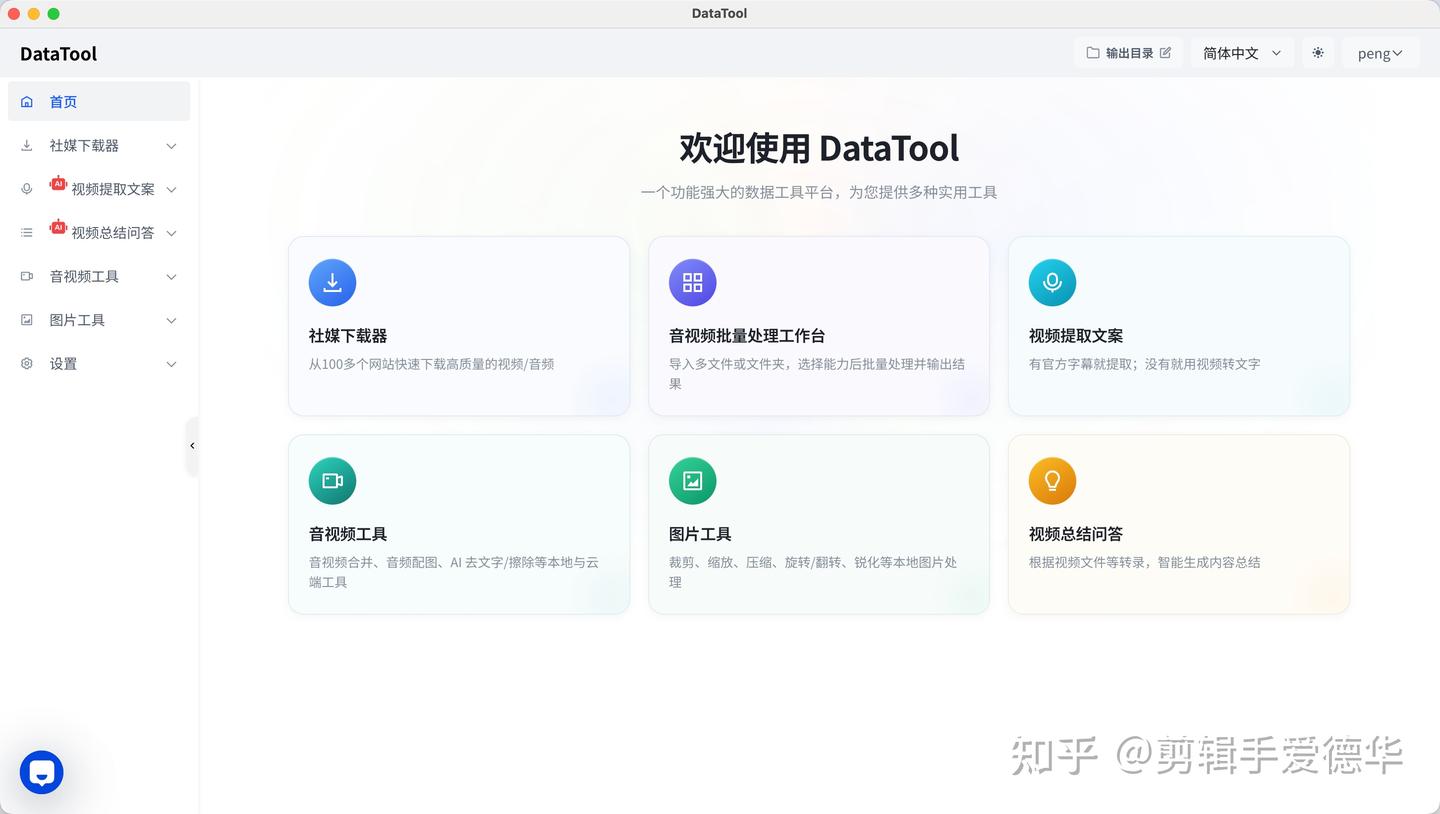Click the blue download icon on 社媒下载器 card

[333, 283]
